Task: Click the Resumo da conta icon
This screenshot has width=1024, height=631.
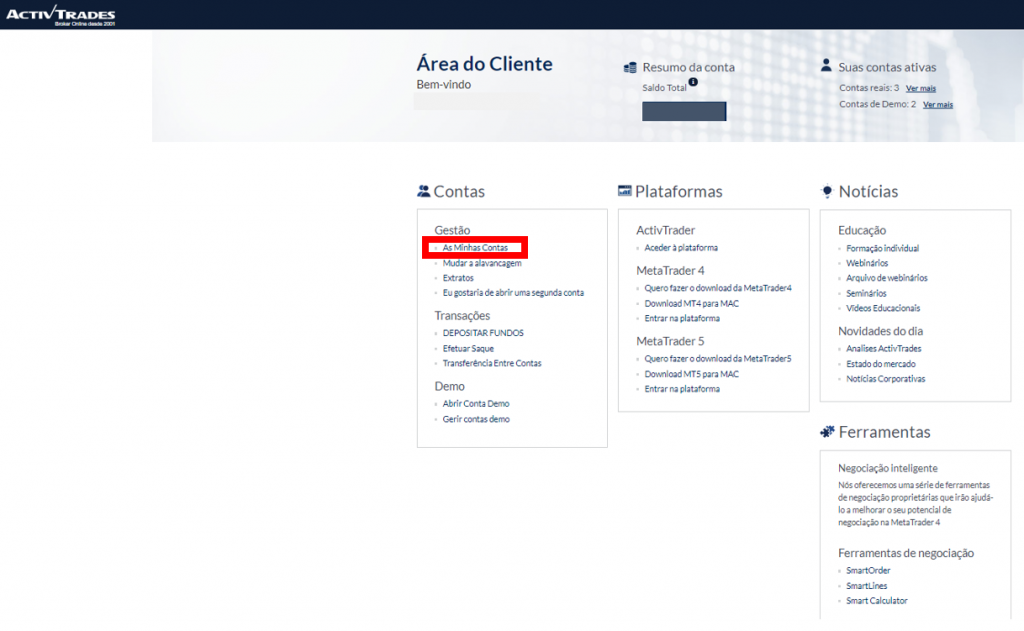Action: tap(630, 67)
